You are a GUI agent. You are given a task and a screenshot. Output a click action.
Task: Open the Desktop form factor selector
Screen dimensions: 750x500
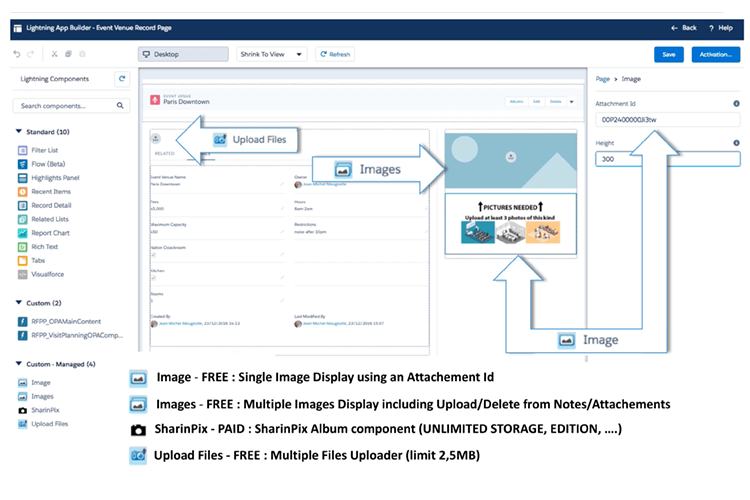(183, 54)
